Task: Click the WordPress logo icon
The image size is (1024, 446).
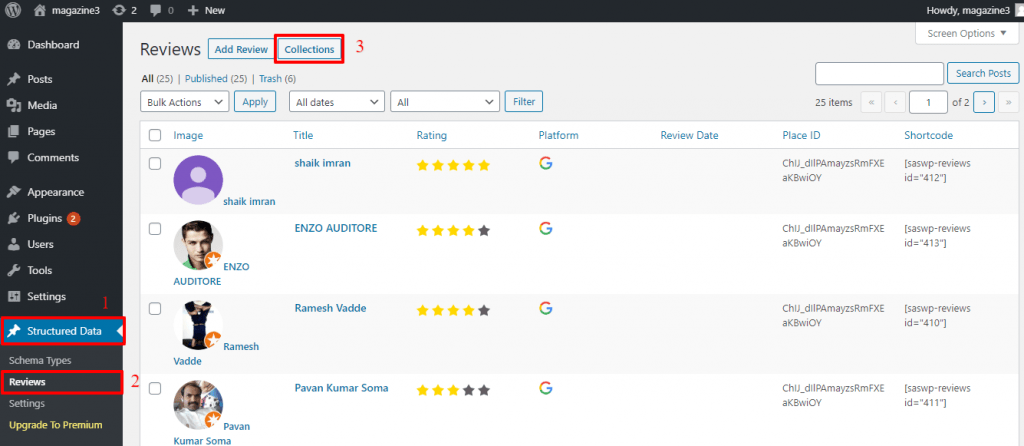Action: (13, 10)
